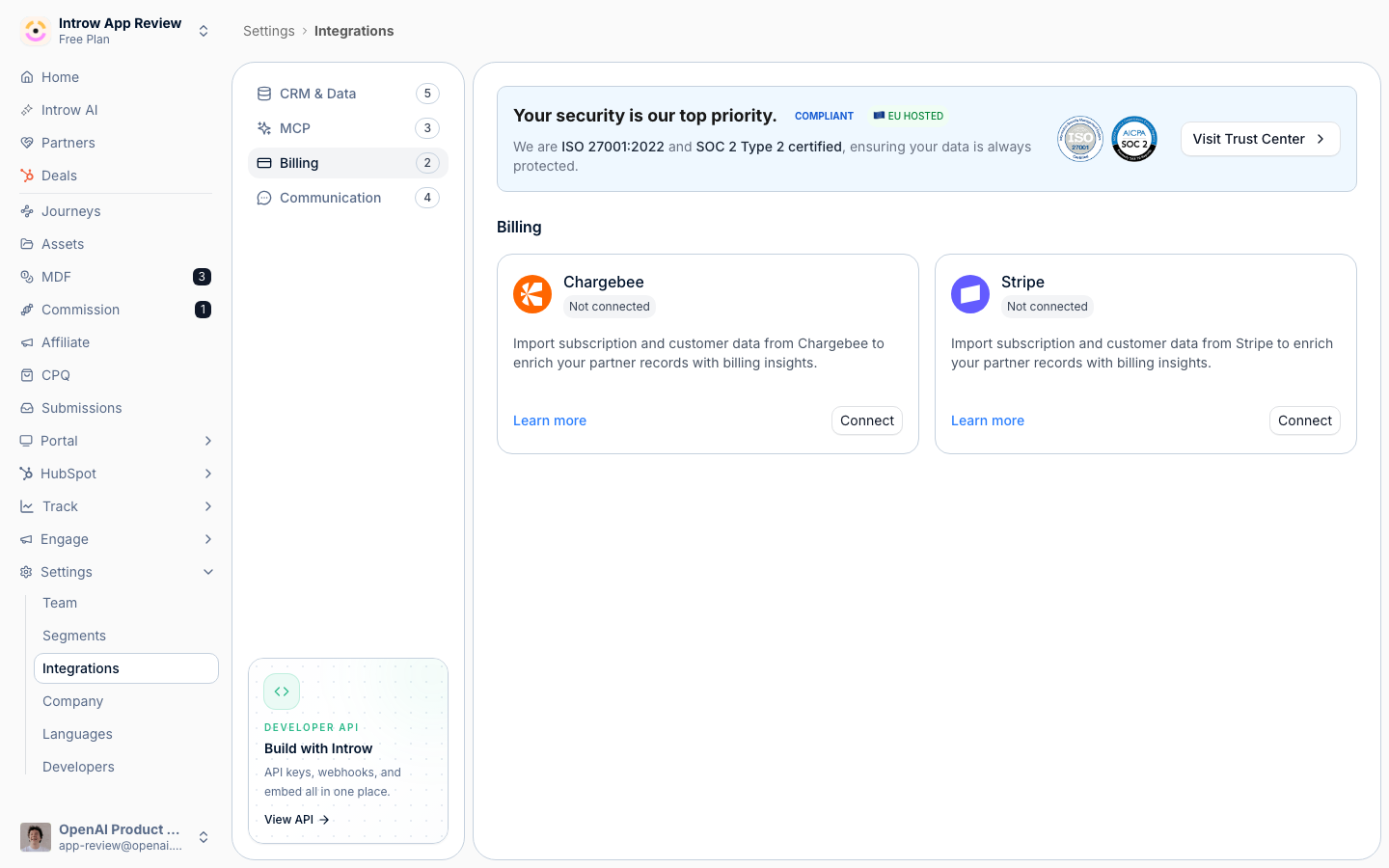Image resolution: width=1389 pixels, height=868 pixels.
Task: Click the Assets folder icon
Action: (x=27, y=244)
